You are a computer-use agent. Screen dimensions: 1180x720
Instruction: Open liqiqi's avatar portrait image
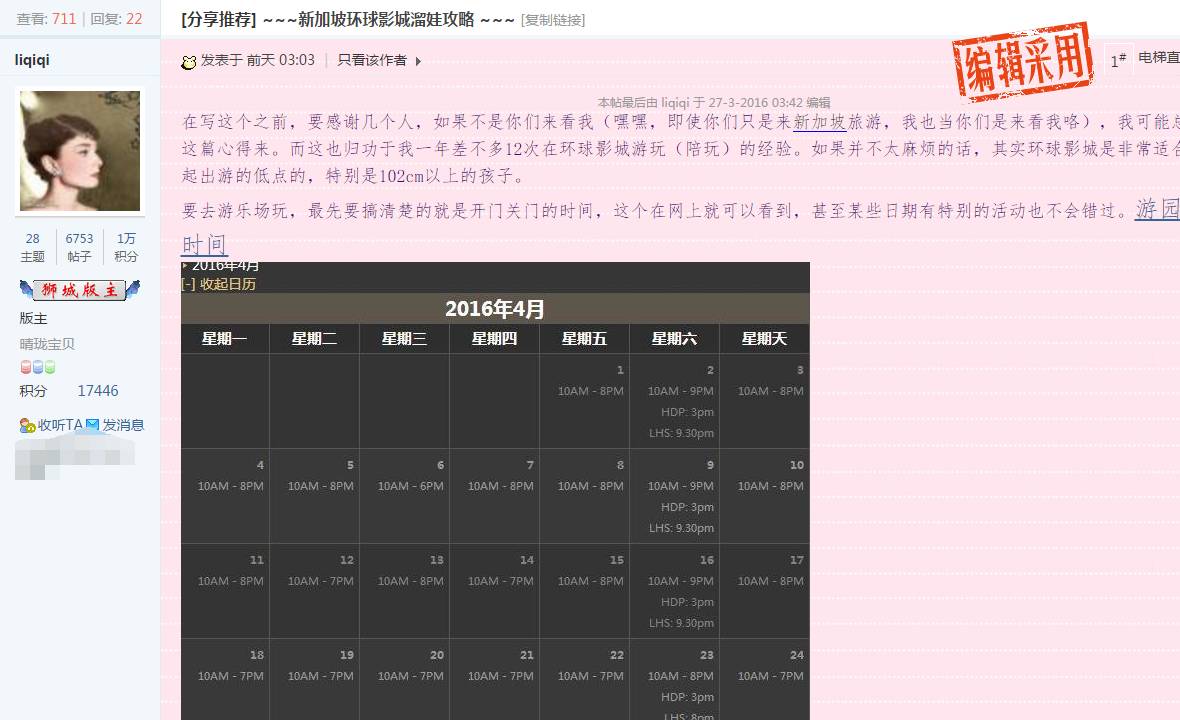pos(80,151)
